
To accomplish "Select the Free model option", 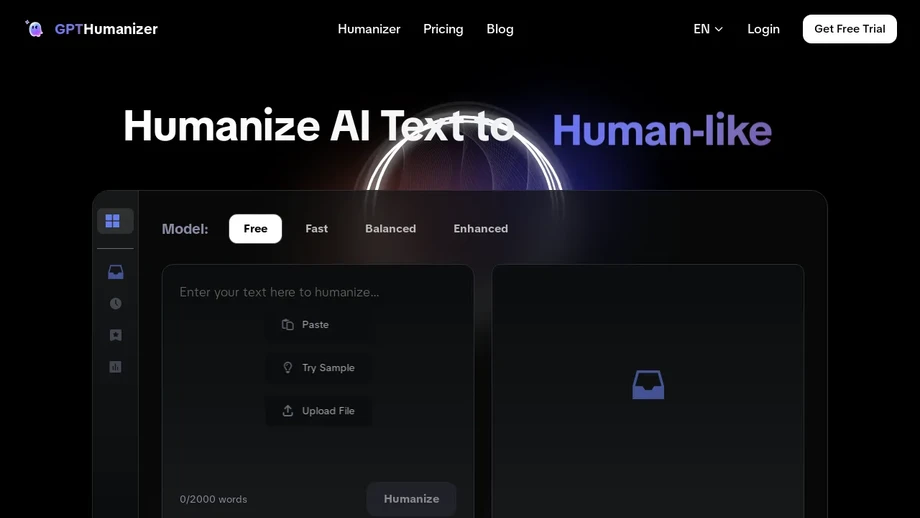I will tap(255, 229).
